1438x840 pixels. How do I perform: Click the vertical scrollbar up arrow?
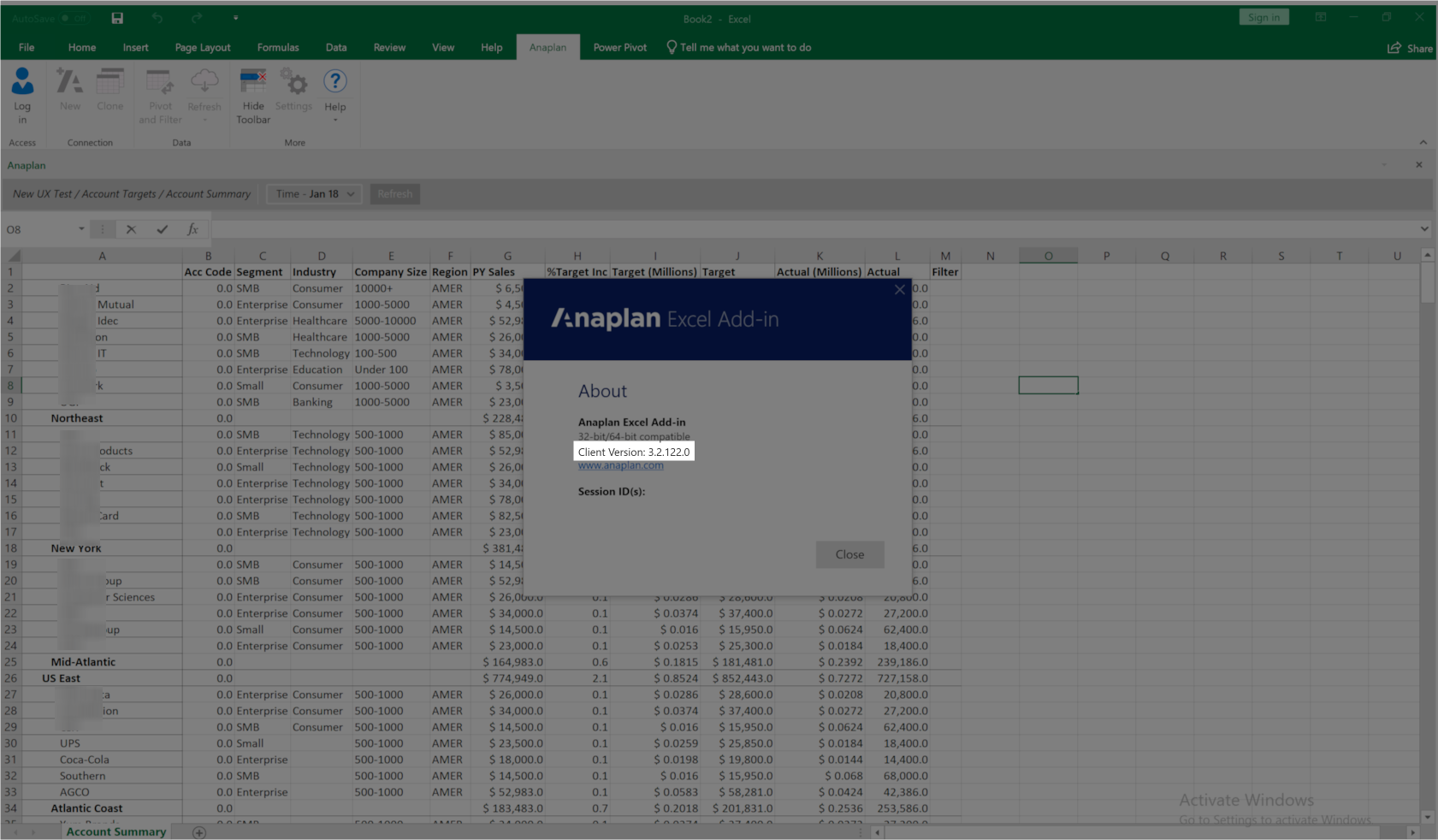1427,255
